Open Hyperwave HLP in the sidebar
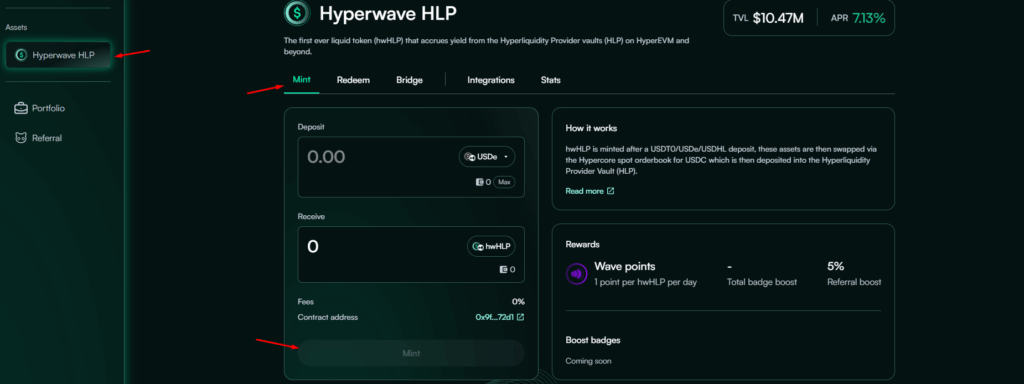The height and width of the screenshot is (384, 1024). coord(58,55)
